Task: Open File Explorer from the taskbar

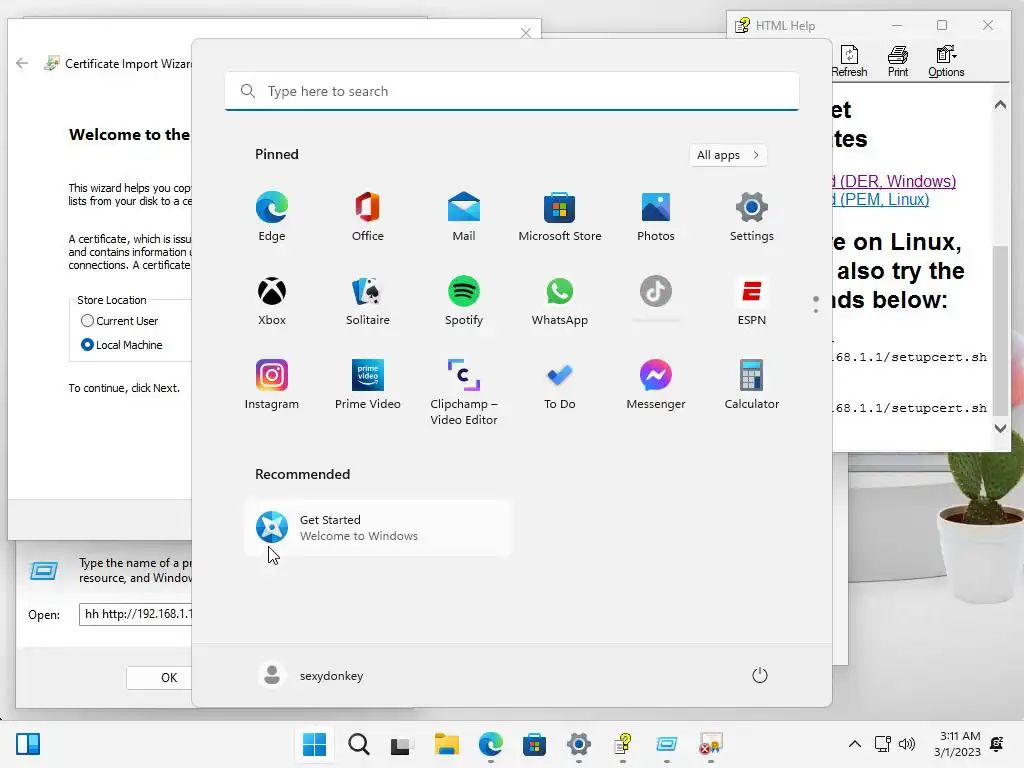Action: click(x=447, y=744)
